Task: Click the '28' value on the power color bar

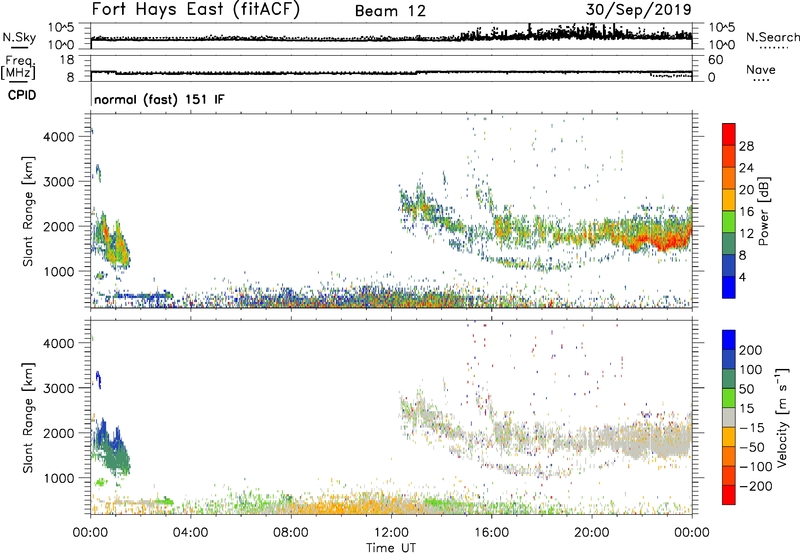Action: (746, 146)
